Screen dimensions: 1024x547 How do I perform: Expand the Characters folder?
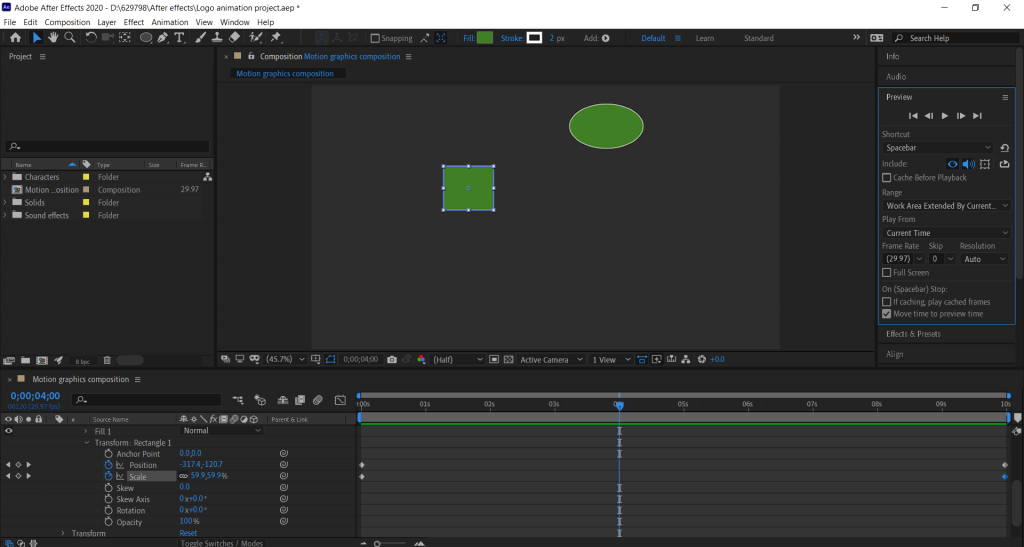pyautogui.click(x=6, y=177)
